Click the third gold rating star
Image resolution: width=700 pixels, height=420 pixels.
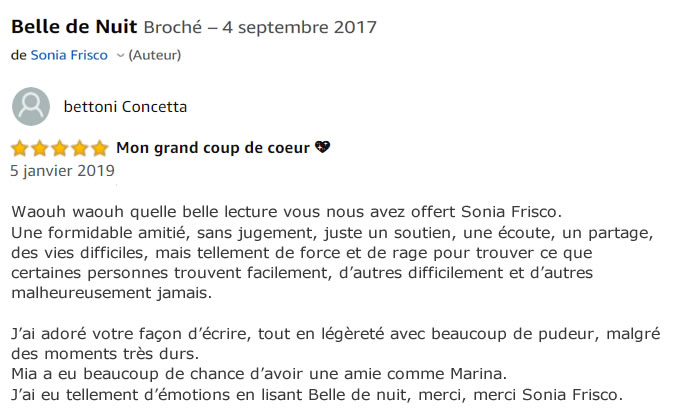tap(60, 148)
